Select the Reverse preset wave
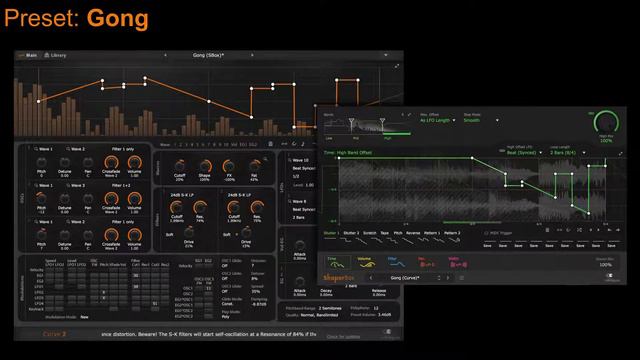This screenshot has width=640, height=360. (x=413, y=233)
